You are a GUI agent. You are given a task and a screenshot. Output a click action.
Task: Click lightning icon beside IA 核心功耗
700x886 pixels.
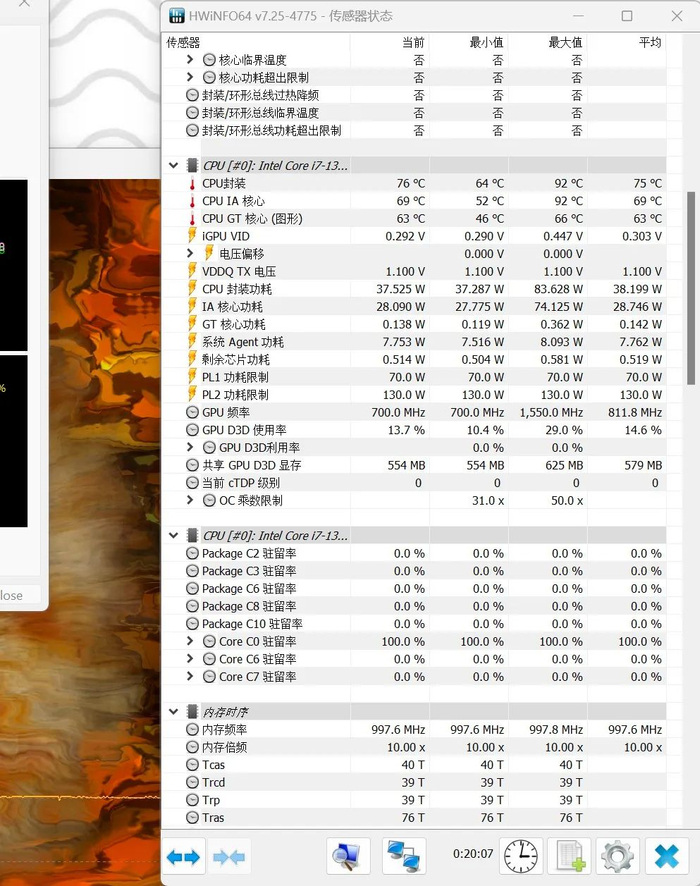click(x=192, y=306)
